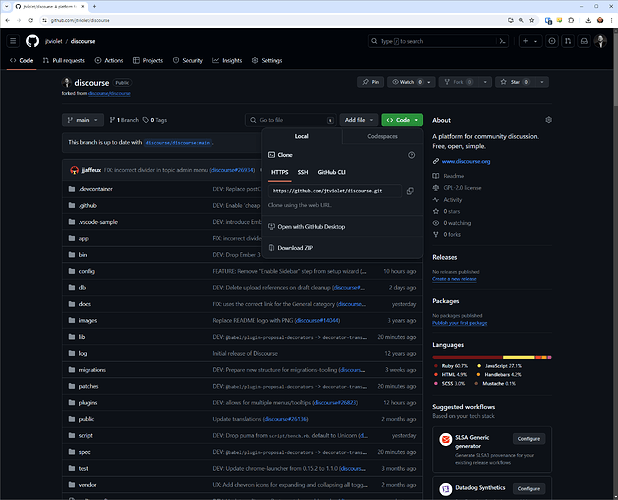
Task: Click the discourse repository owner avatar
Action: pos(67,82)
